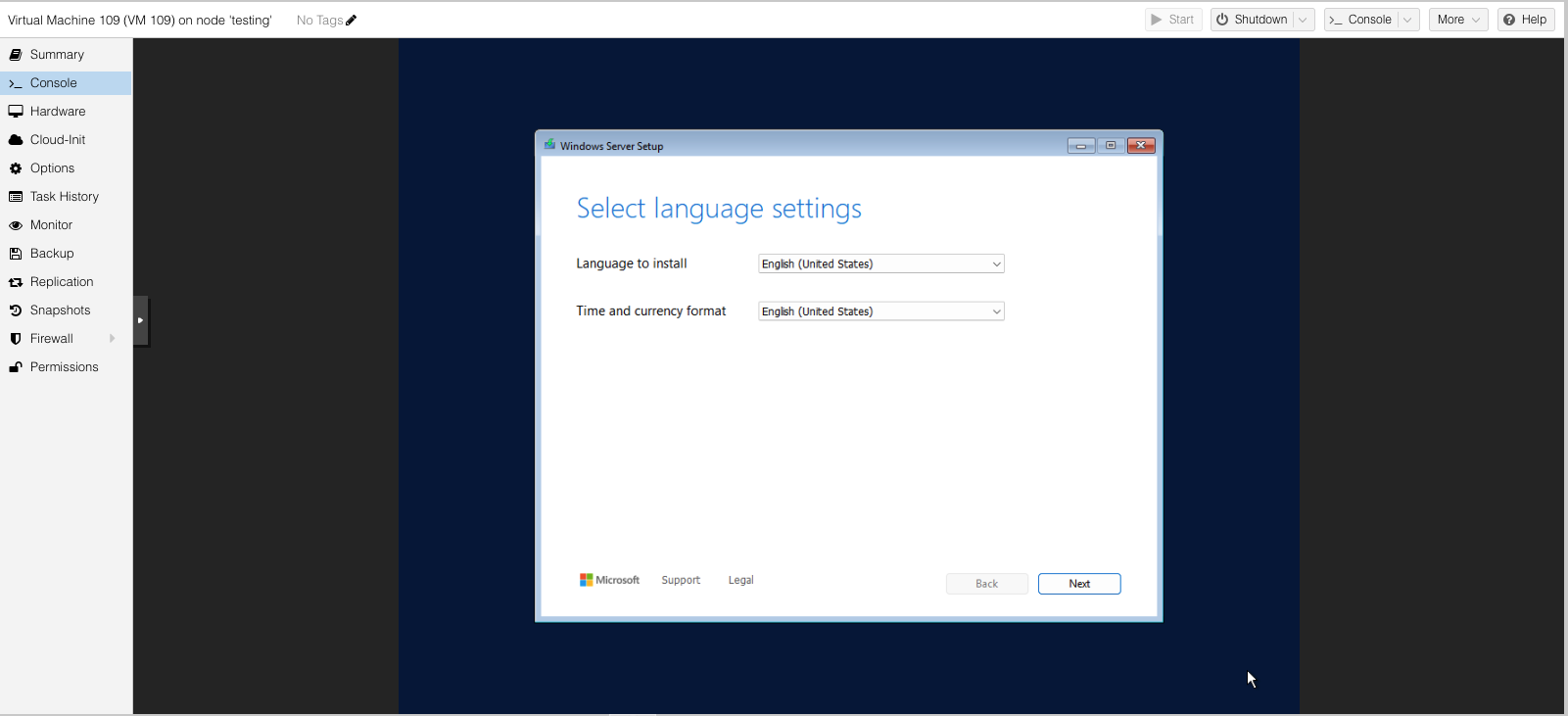
Task: Click the 'Language to install' label
Action: (632, 263)
